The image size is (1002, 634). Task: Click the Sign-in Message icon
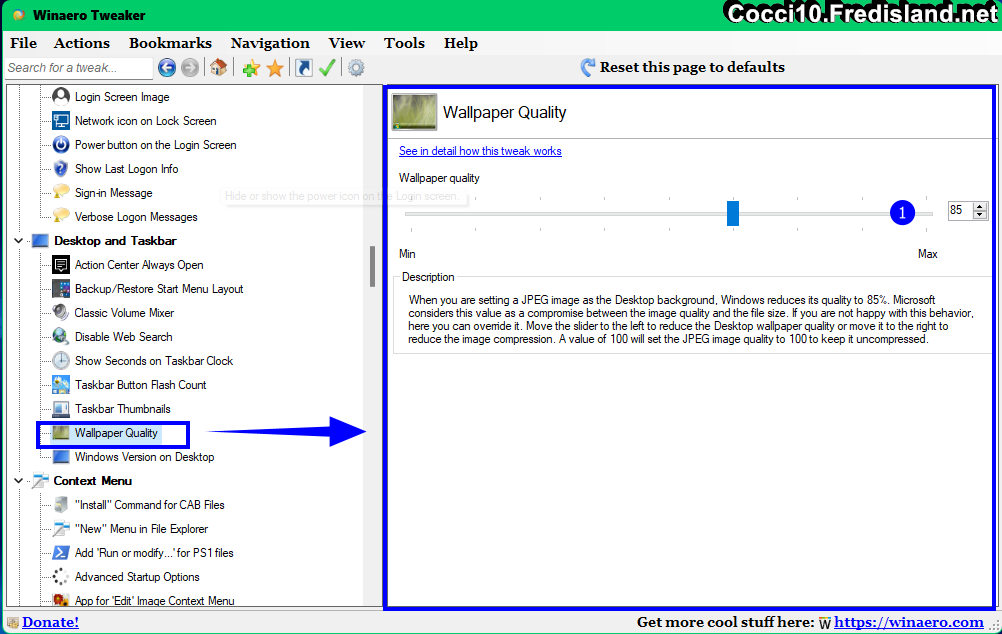click(x=61, y=192)
